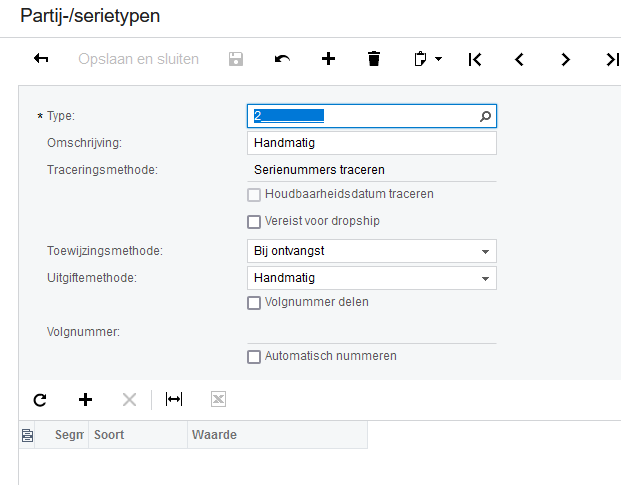Click the grid row selector icon header
This screenshot has height=485, width=621.
click(27, 435)
